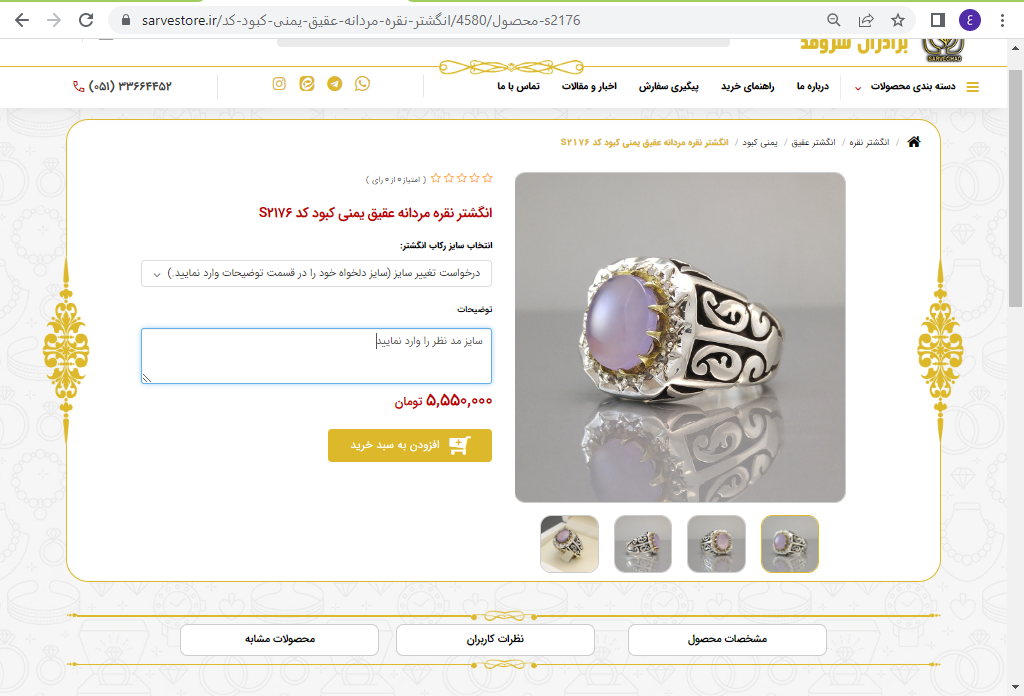Open the Instagram social icon
The image size is (1024, 696).
tap(279, 84)
